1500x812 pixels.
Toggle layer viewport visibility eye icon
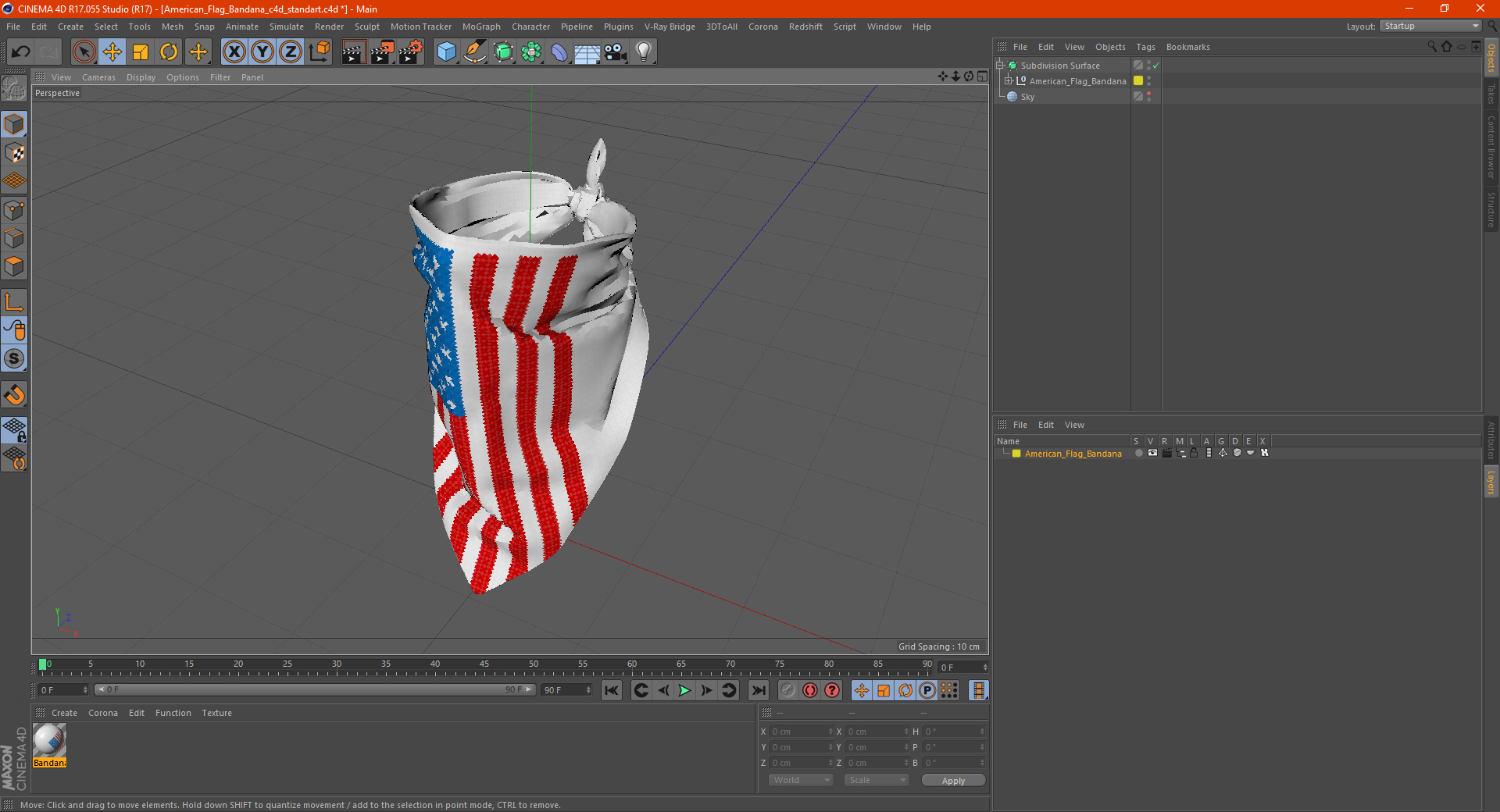[x=1152, y=453]
